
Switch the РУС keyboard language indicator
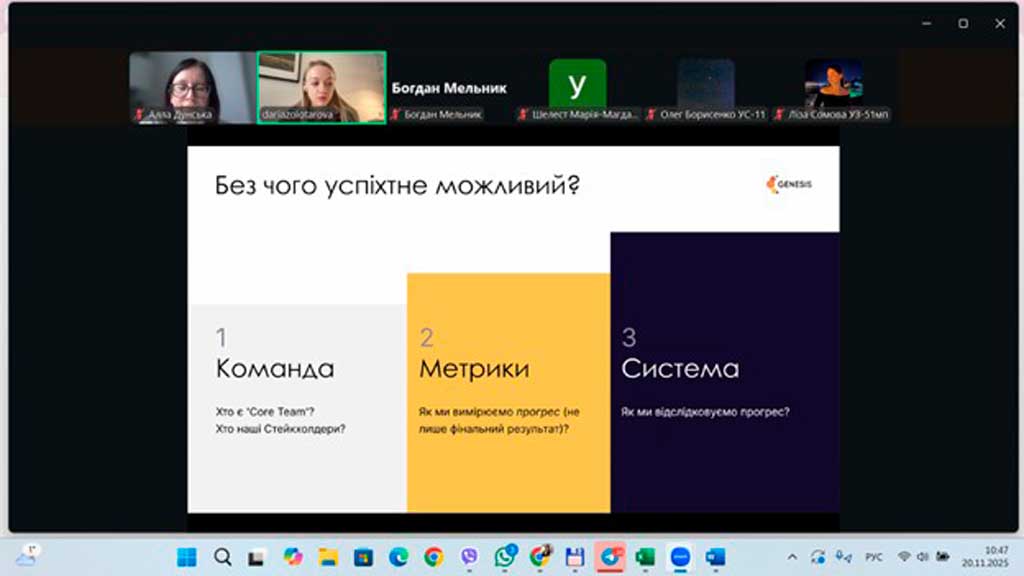point(873,557)
